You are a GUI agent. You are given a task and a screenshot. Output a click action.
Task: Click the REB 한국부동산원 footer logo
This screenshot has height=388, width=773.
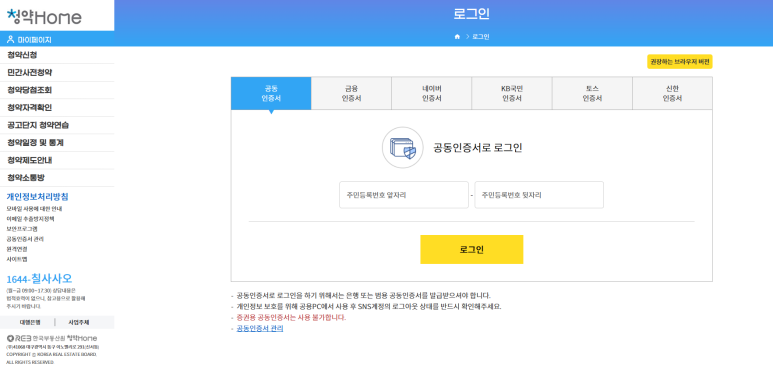52,338
